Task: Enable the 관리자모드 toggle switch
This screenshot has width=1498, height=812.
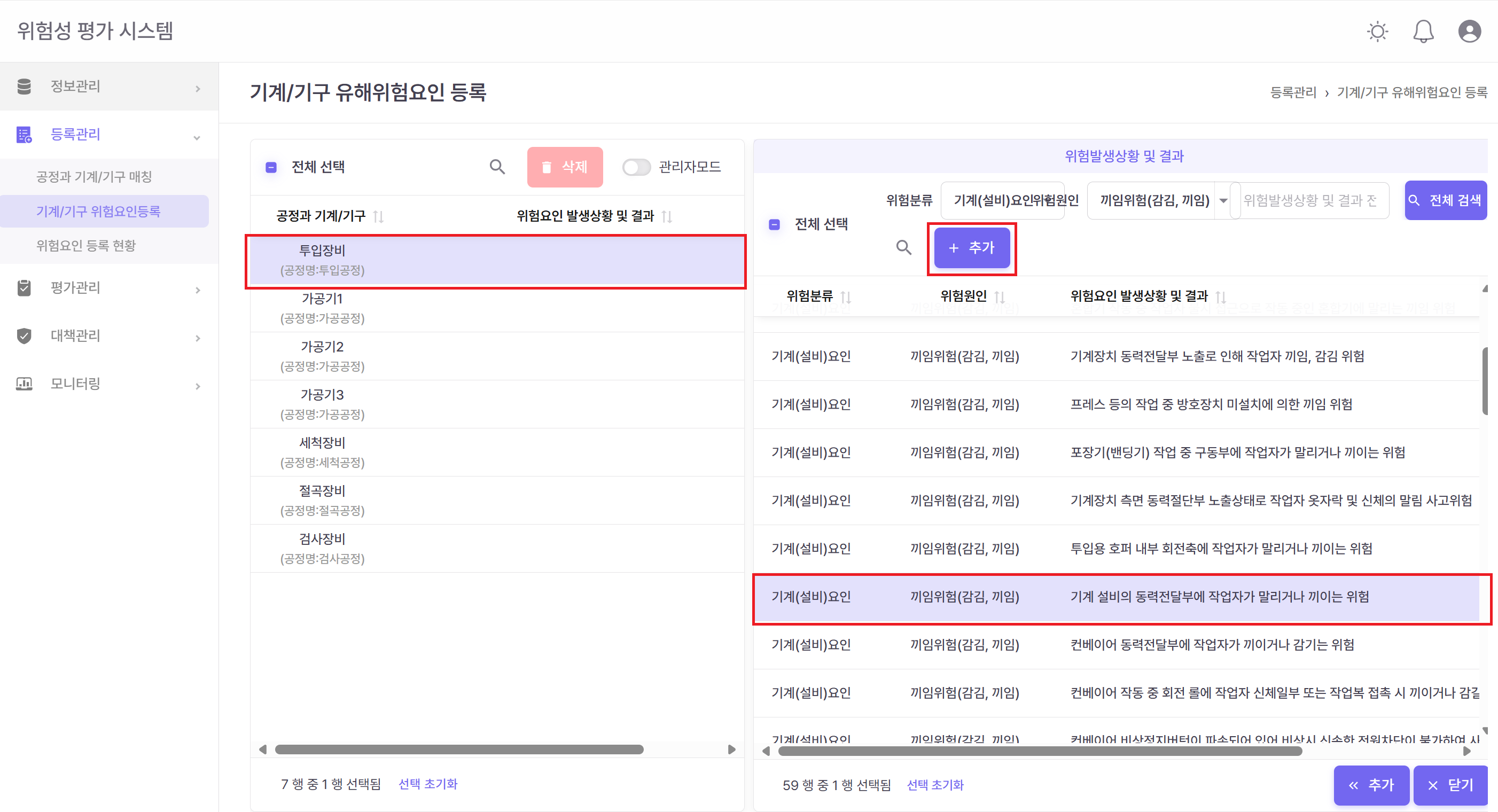Action: [x=636, y=167]
